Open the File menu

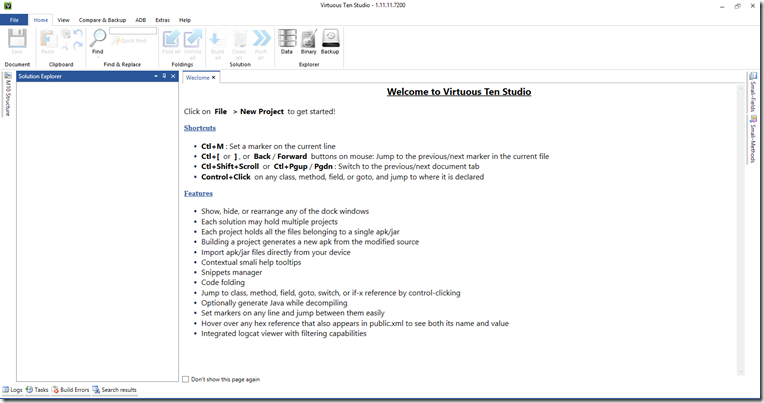14,20
